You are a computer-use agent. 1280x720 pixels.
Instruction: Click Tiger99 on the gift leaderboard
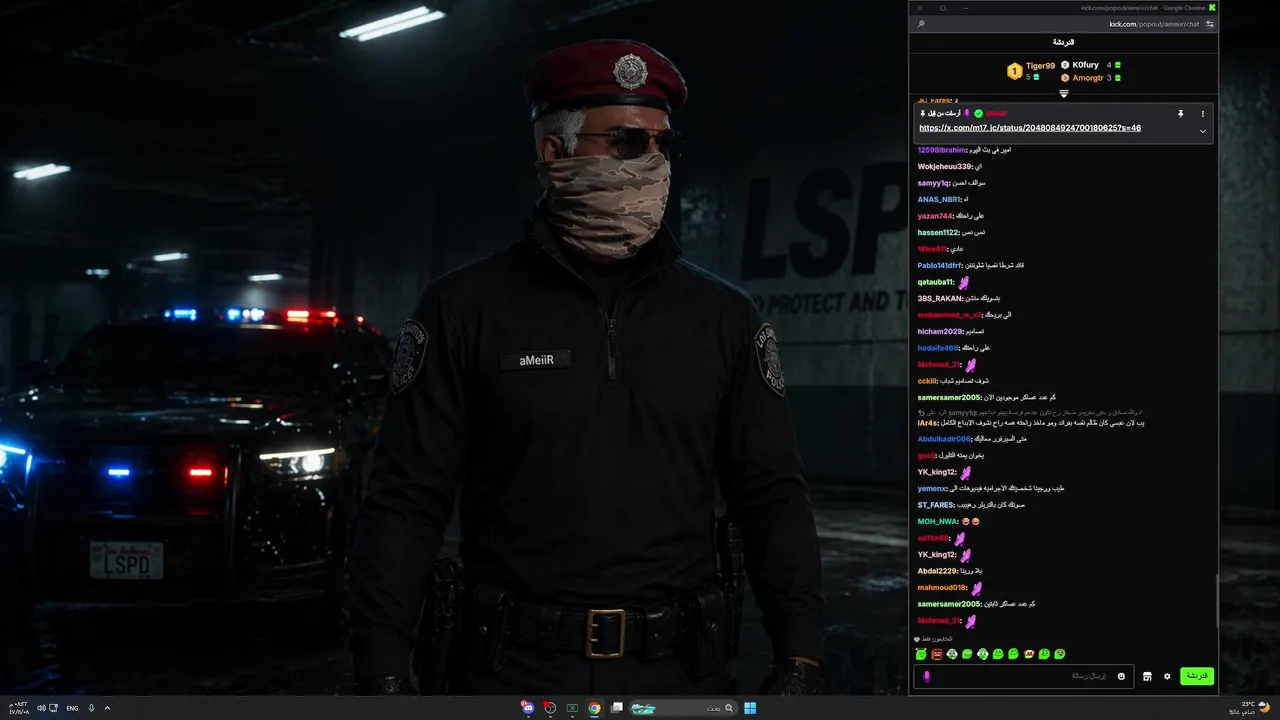point(1040,66)
